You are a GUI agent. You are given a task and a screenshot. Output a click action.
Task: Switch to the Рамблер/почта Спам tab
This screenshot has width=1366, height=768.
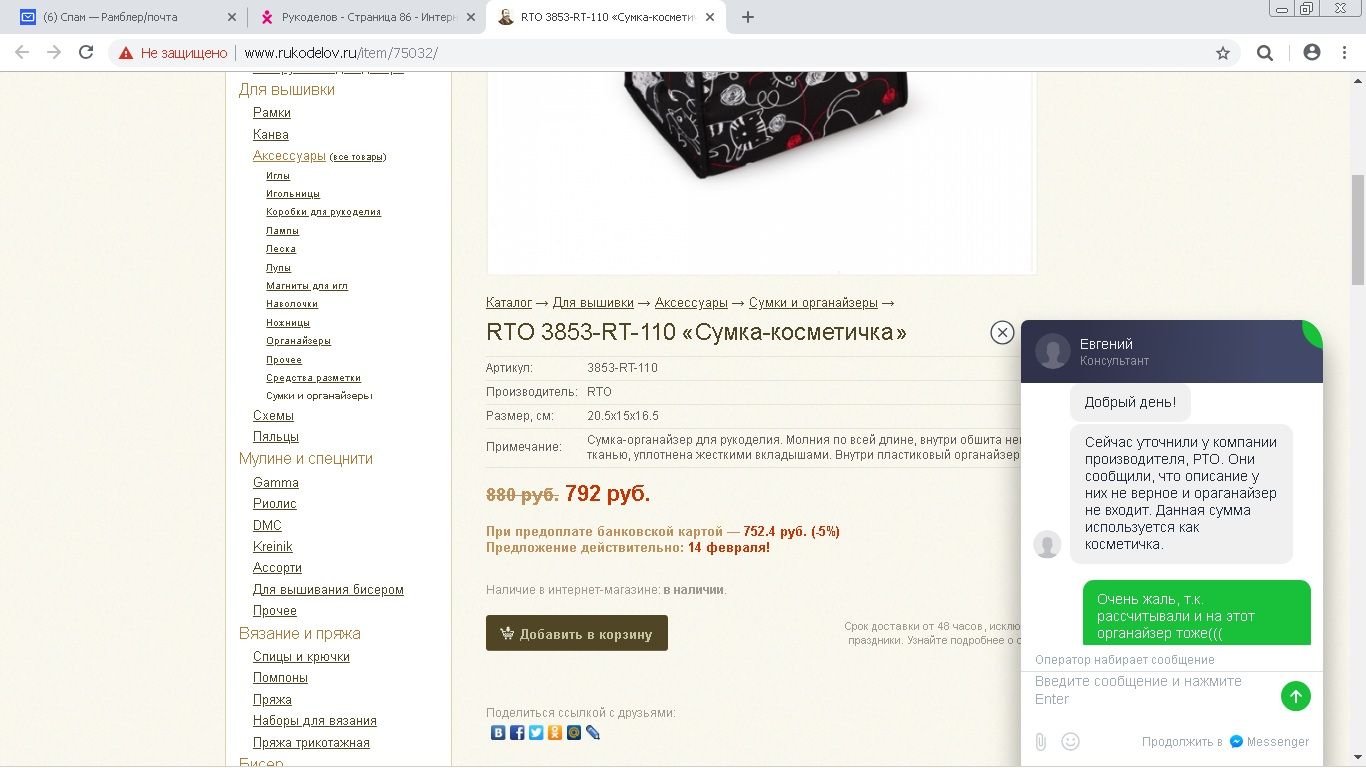(128, 17)
